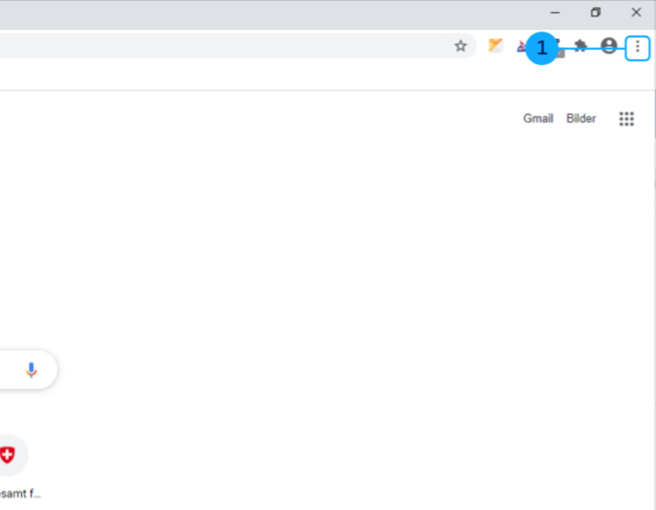
Task: Click the gray extension icon behind the callout
Action: pos(561,51)
